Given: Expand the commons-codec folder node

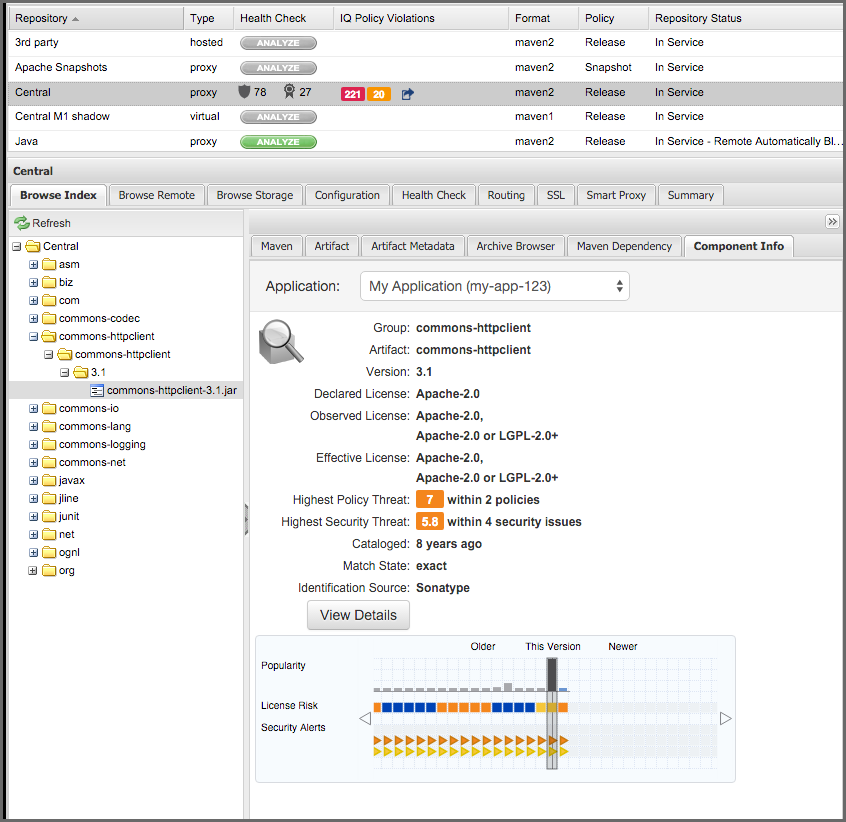Looking at the screenshot, I should tap(33, 319).
